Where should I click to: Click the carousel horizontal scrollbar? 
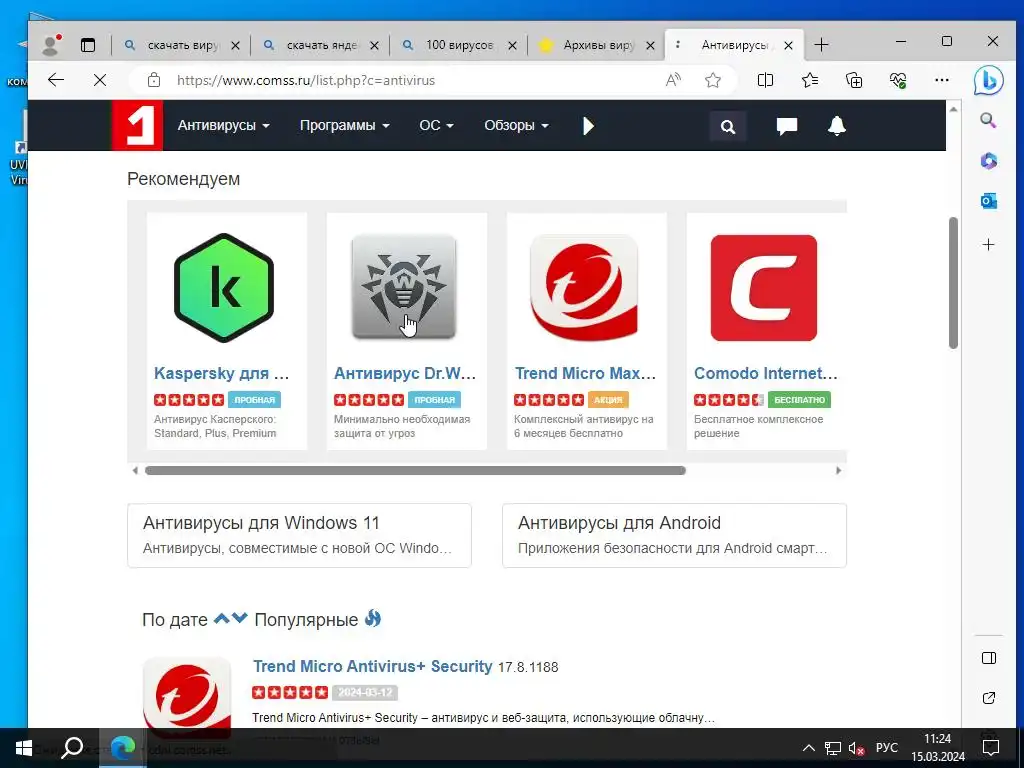[x=415, y=470]
